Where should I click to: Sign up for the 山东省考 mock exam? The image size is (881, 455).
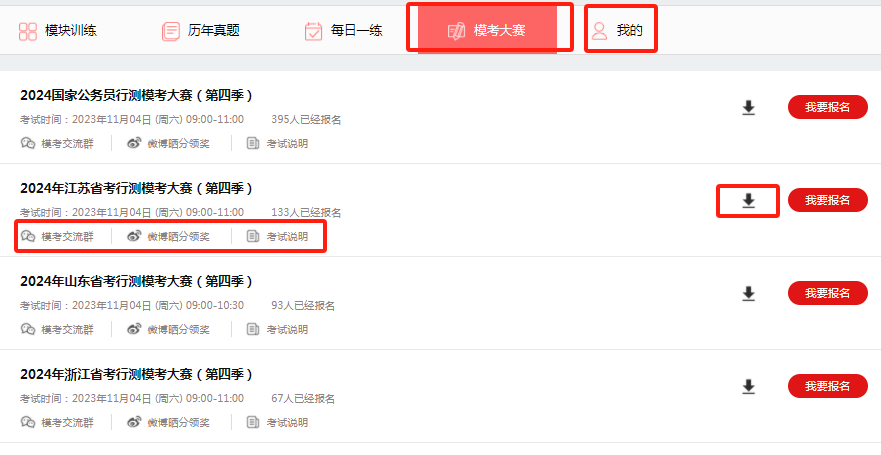coord(828,293)
